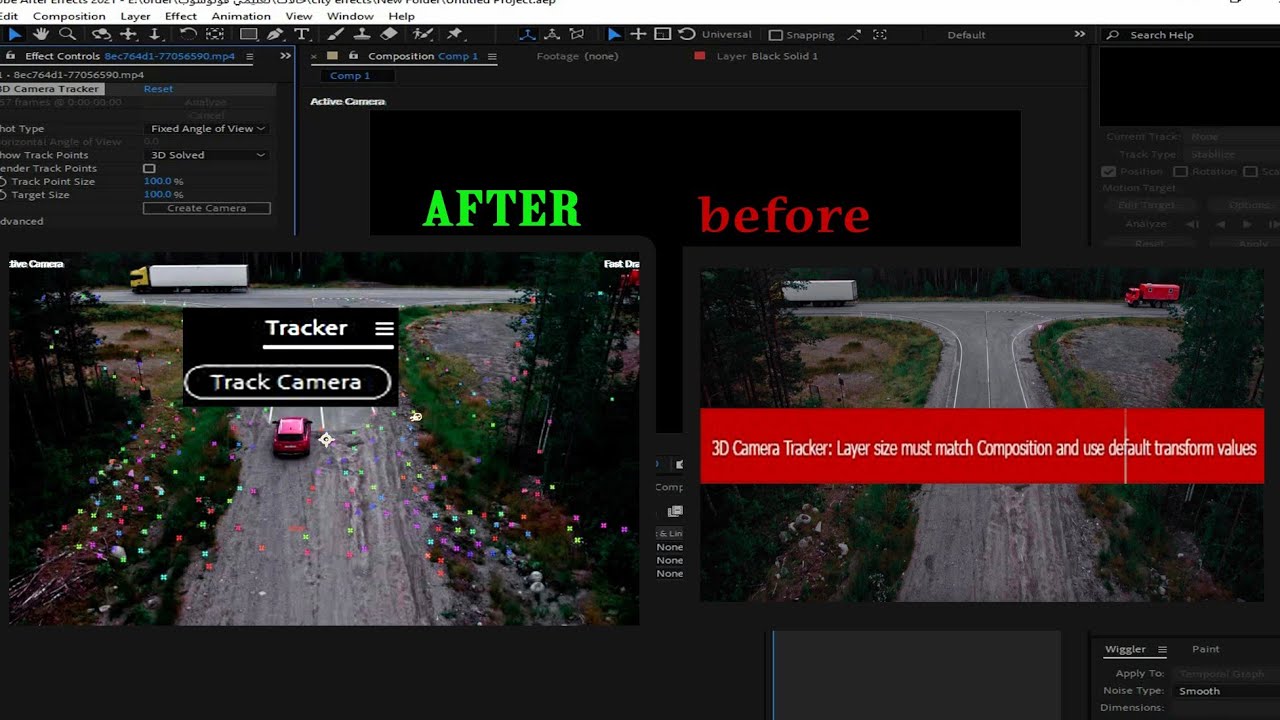Toggle lock on Effect Controls panel
The image size is (1280, 720).
tap(11, 56)
